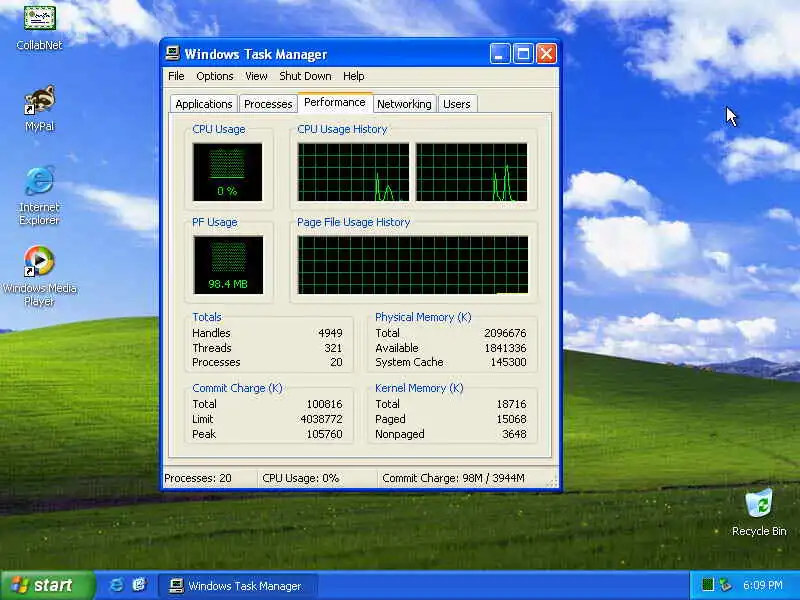Click the PF Usage gauge showing 98.4 MB
The image size is (800, 600).
(228, 265)
